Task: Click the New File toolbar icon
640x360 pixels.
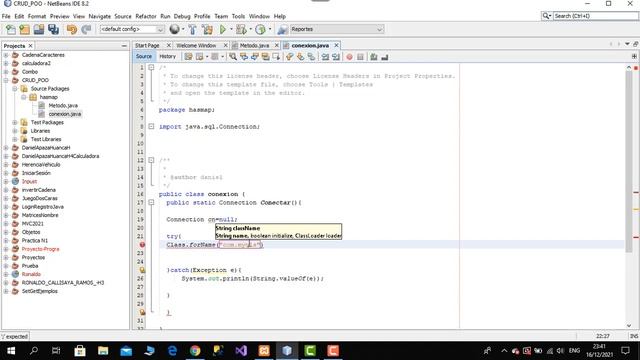Action: pyautogui.click(x=11, y=29)
